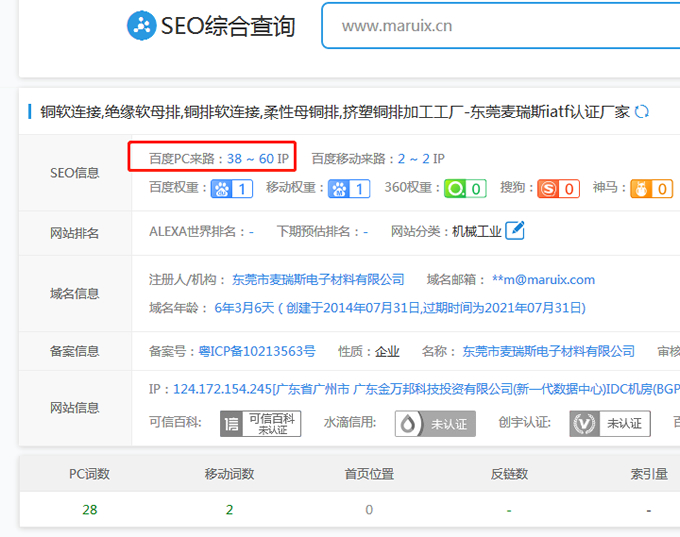Click the PC词数 column header
Viewport: 680px width, 537px height.
point(90,474)
